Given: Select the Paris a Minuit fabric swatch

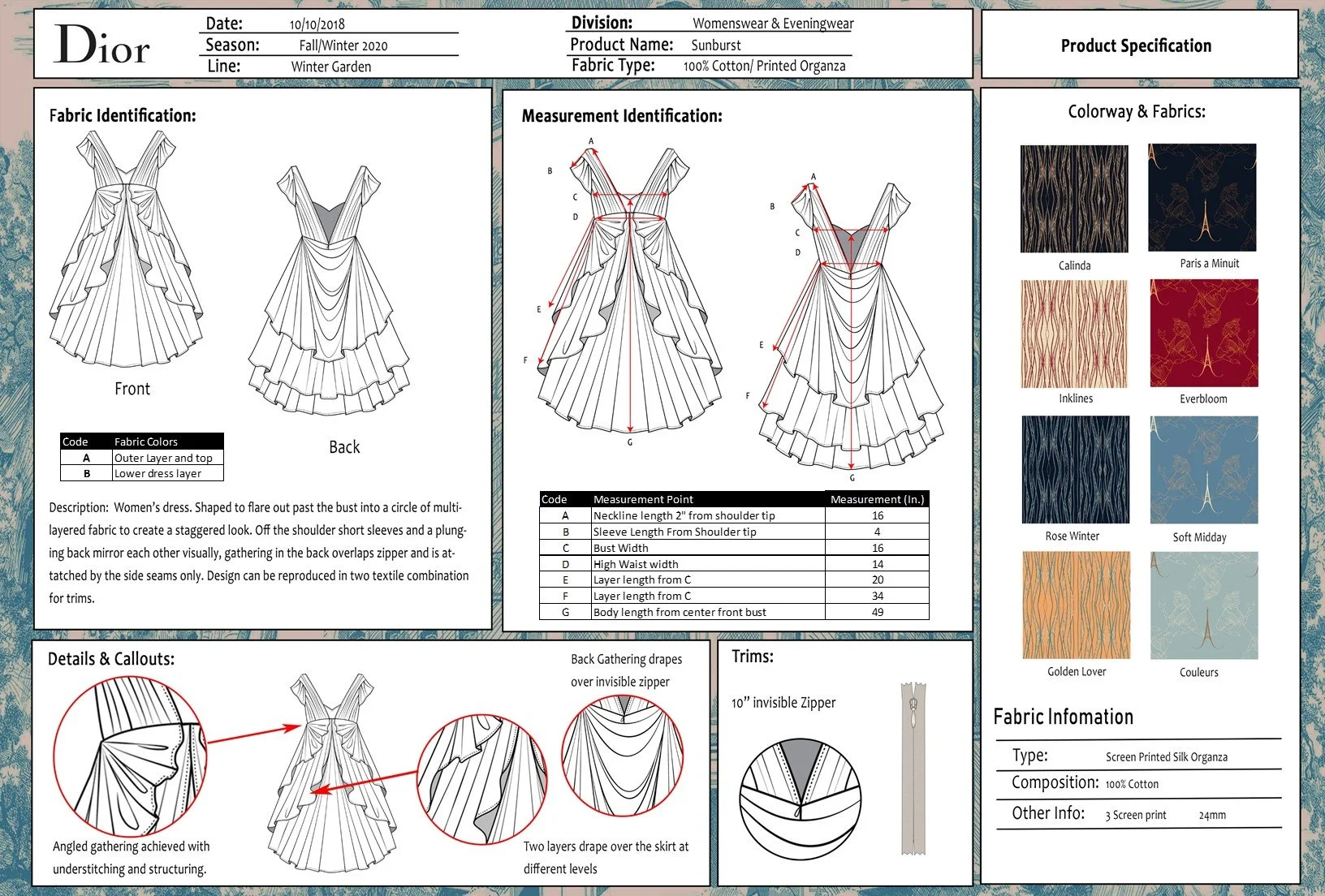Looking at the screenshot, I should 1202,197.
